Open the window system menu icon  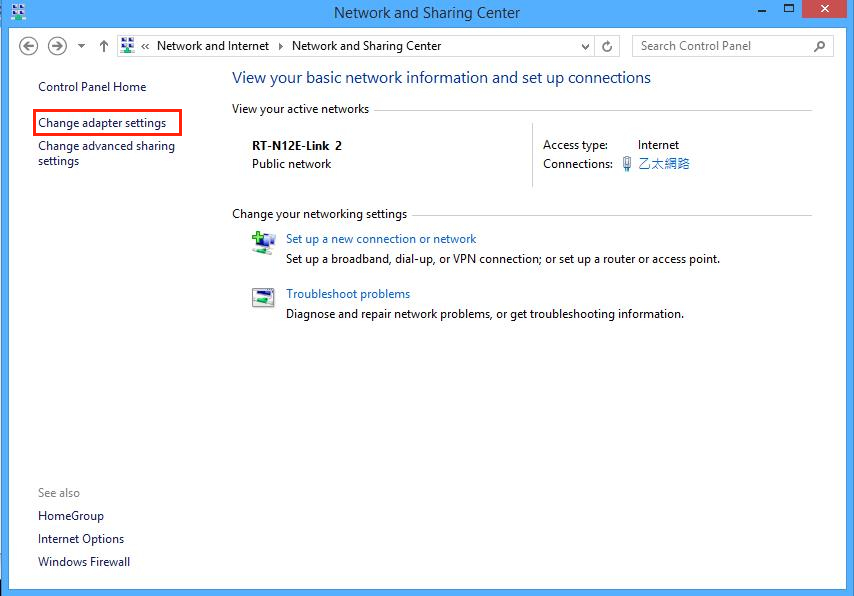[x=18, y=13]
